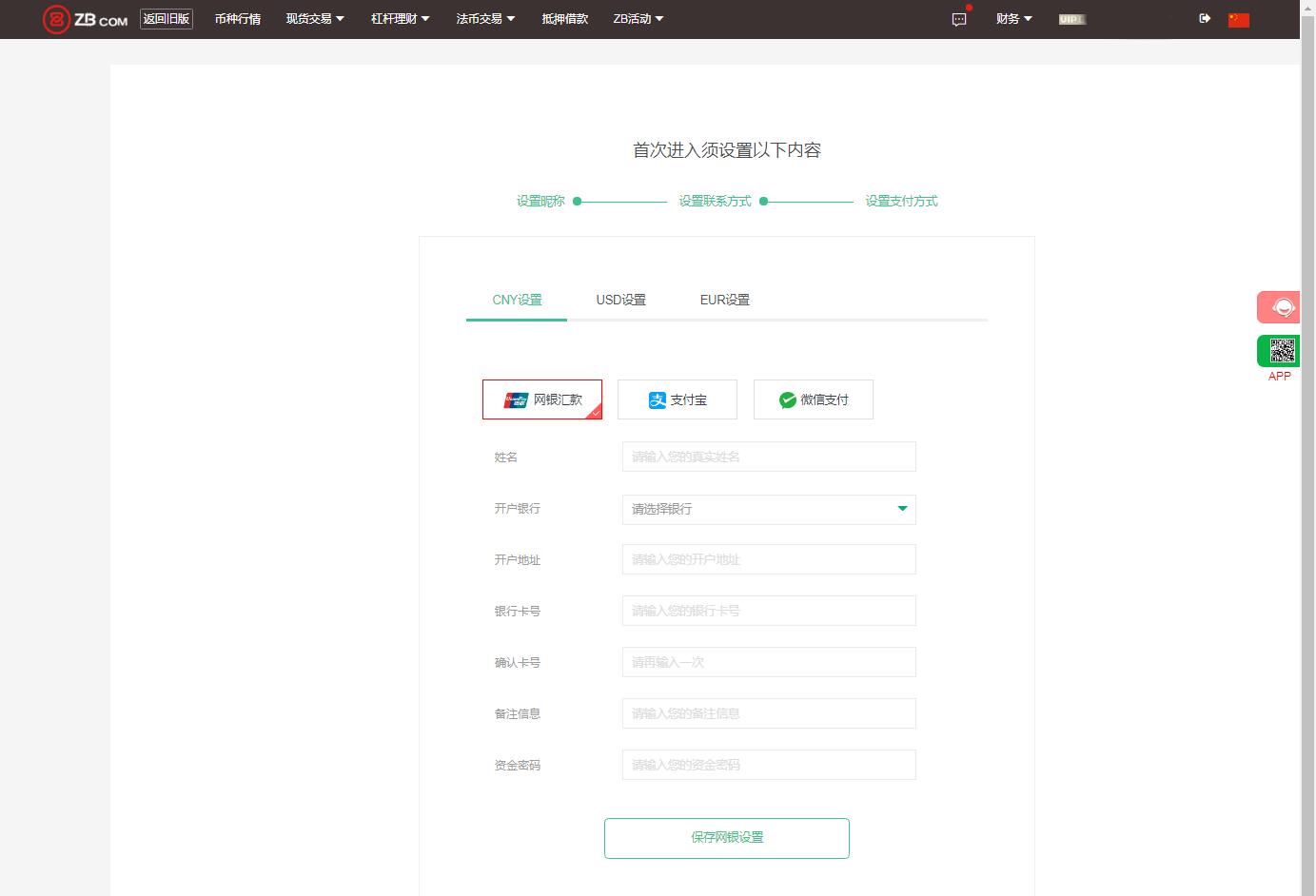Select 支付宝 payment method
Screen dimensions: 1316x896
pos(678,399)
